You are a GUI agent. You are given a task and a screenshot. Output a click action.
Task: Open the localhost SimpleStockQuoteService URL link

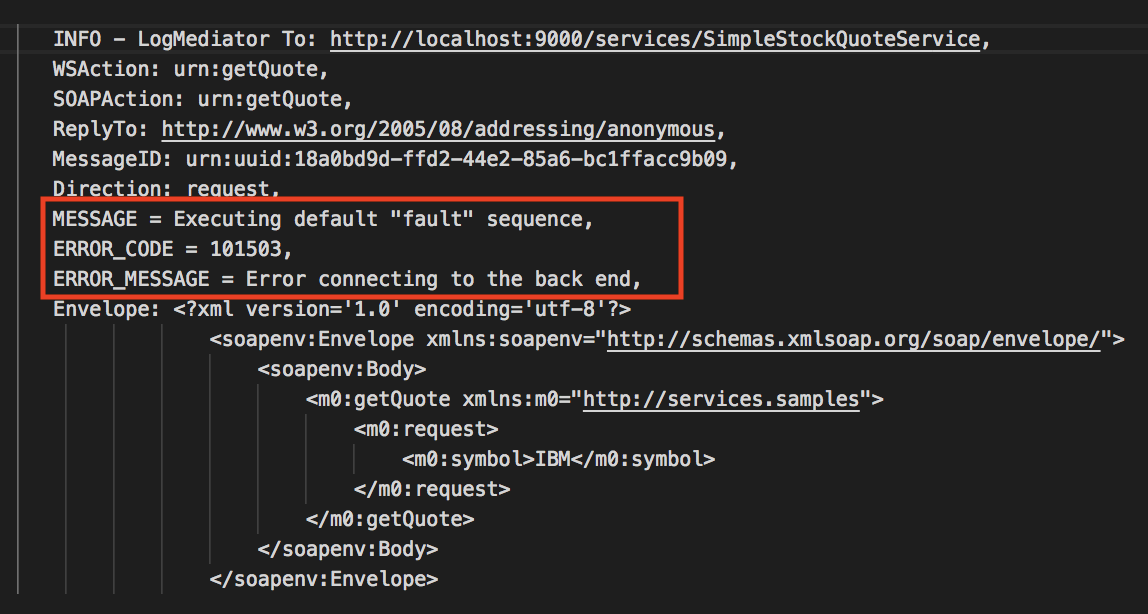654,40
